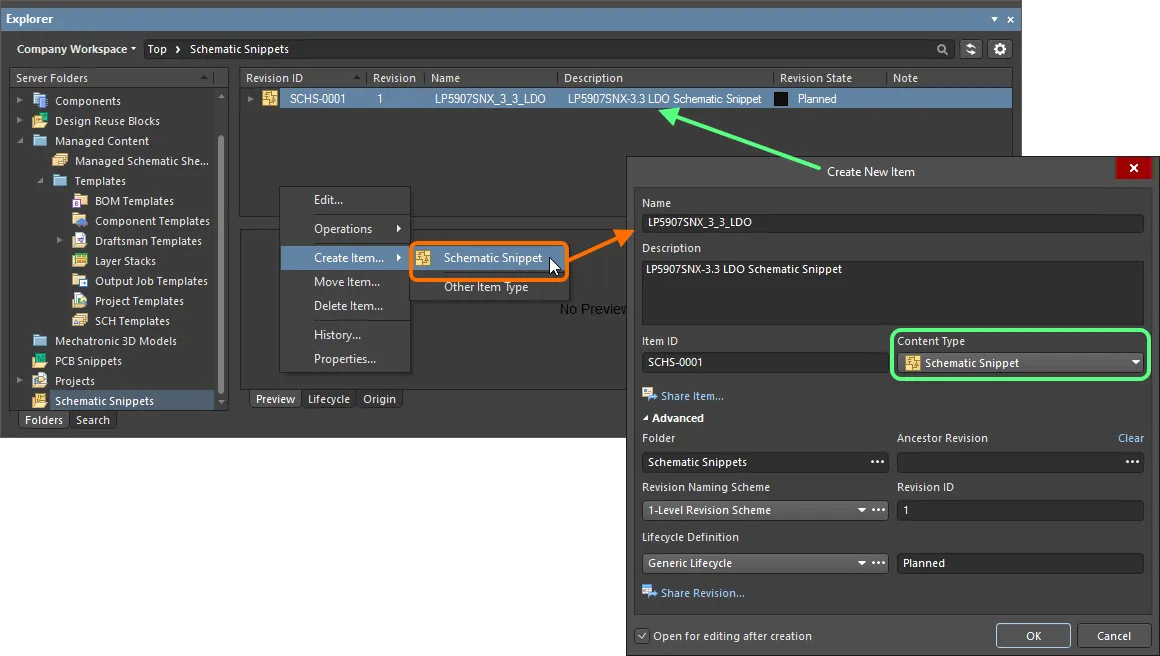This screenshot has width=1160, height=656.
Task: Click the Item ID input field
Action: coord(764,362)
